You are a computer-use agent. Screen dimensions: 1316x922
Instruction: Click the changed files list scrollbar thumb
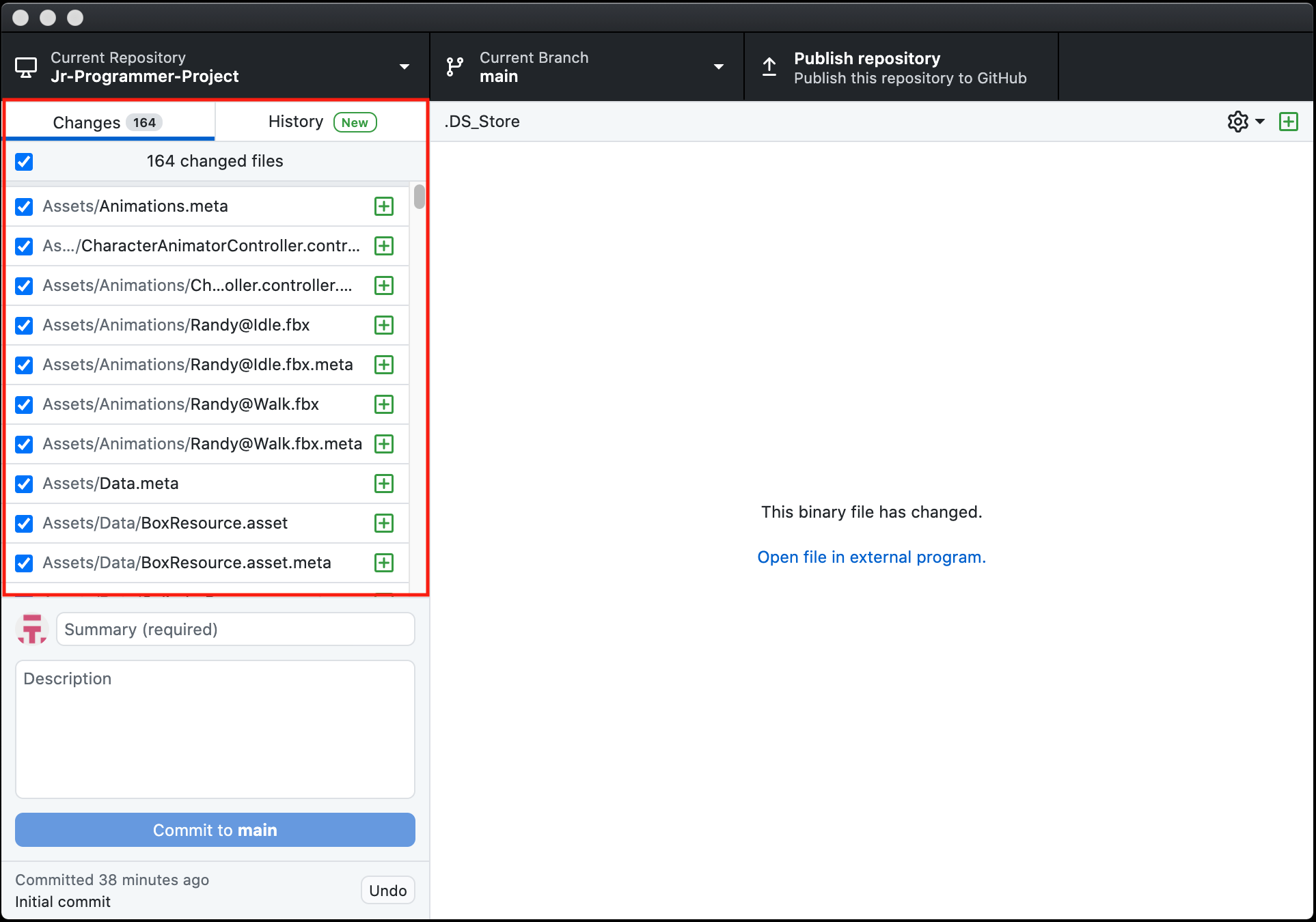coord(419,197)
